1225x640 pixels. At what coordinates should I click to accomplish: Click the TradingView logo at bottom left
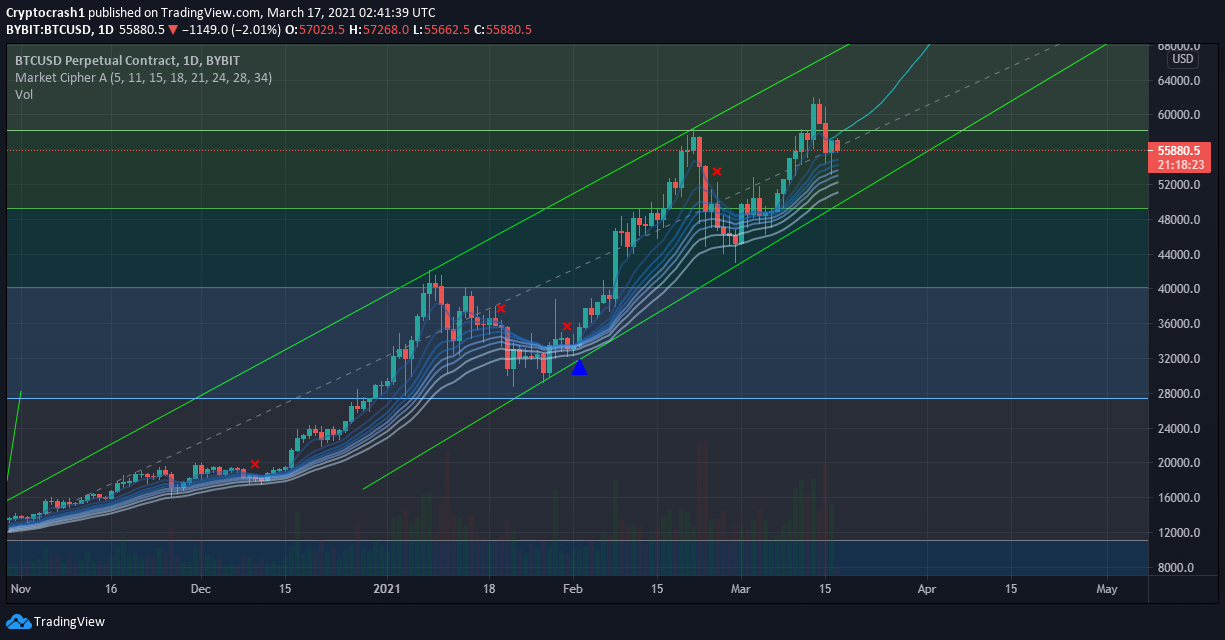point(56,622)
